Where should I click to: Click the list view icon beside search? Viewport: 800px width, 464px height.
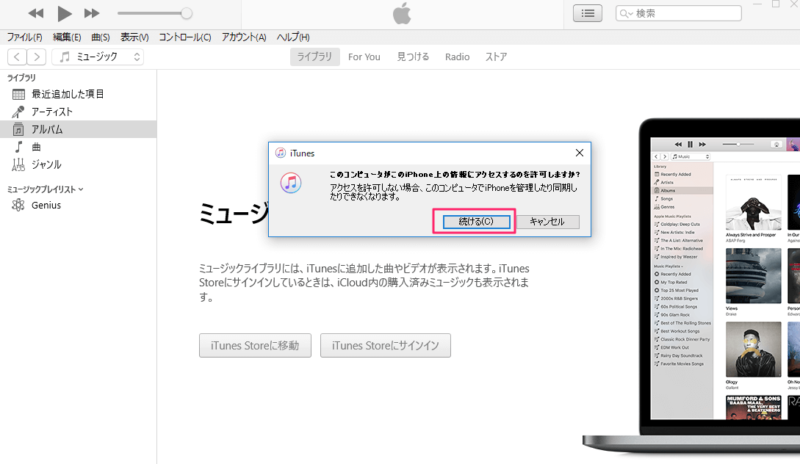(x=587, y=13)
